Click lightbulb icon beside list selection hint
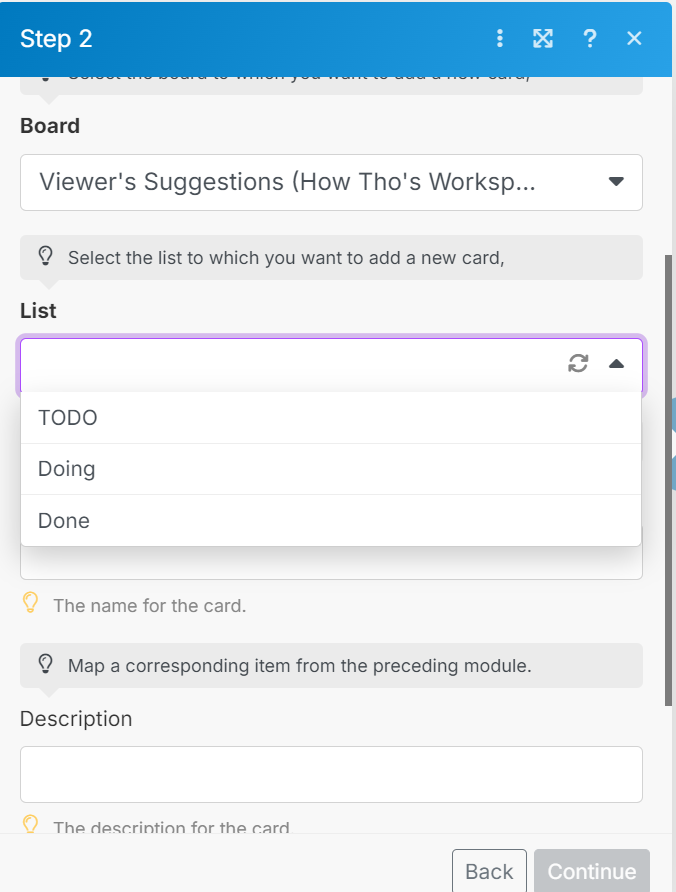Screen dimensions: 676x892 [x=45, y=257]
